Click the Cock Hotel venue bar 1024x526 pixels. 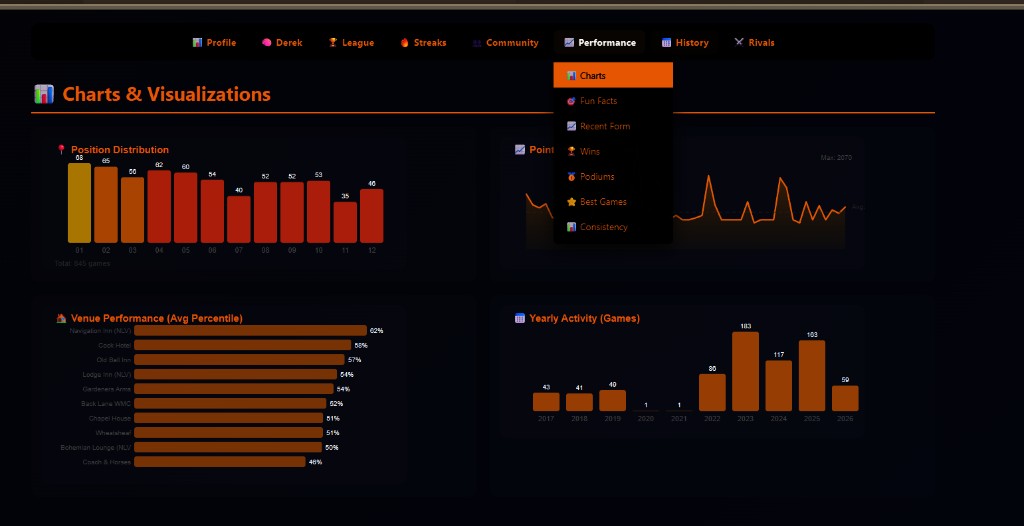(243, 345)
